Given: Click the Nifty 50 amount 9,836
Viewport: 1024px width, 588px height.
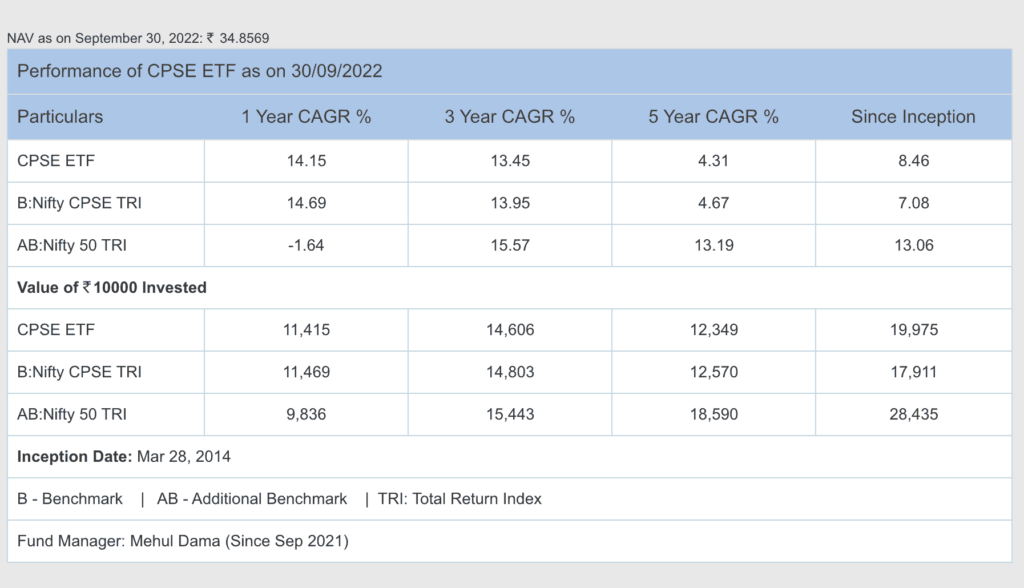Looking at the screenshot, I should [306, 414].
